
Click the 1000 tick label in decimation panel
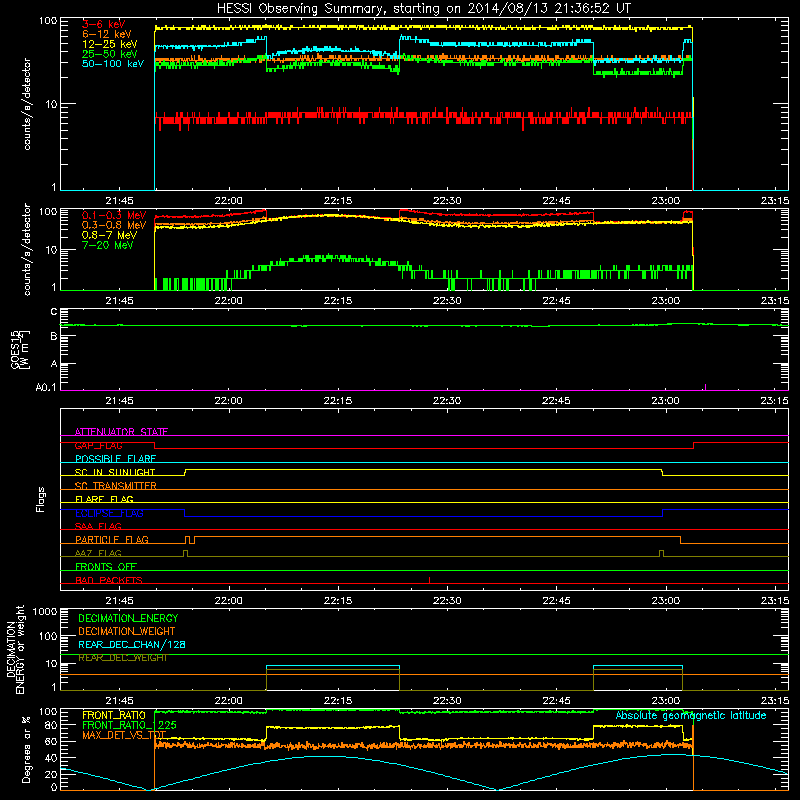click(44, 611)
